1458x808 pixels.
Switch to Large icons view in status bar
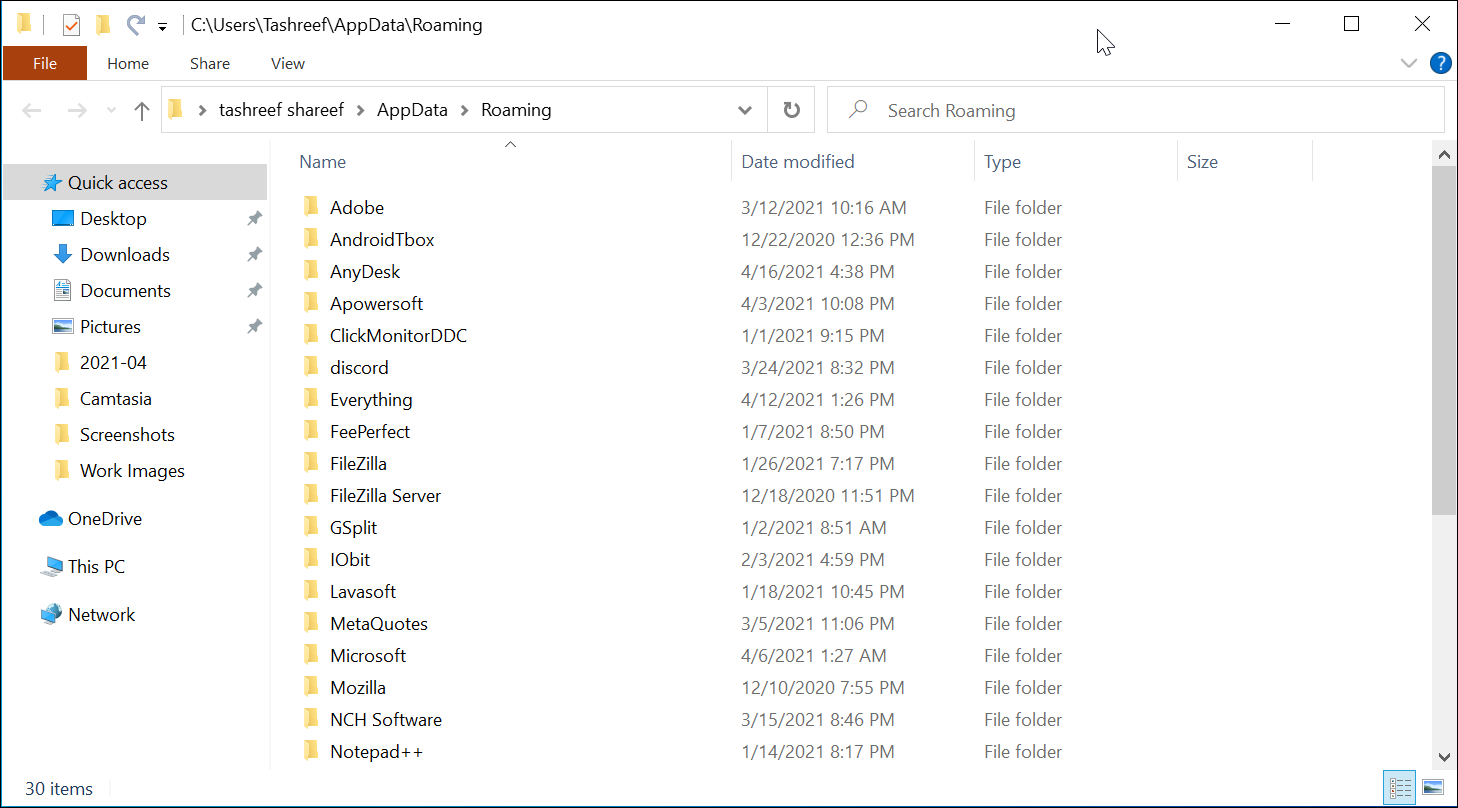(x=1432, y=788)
